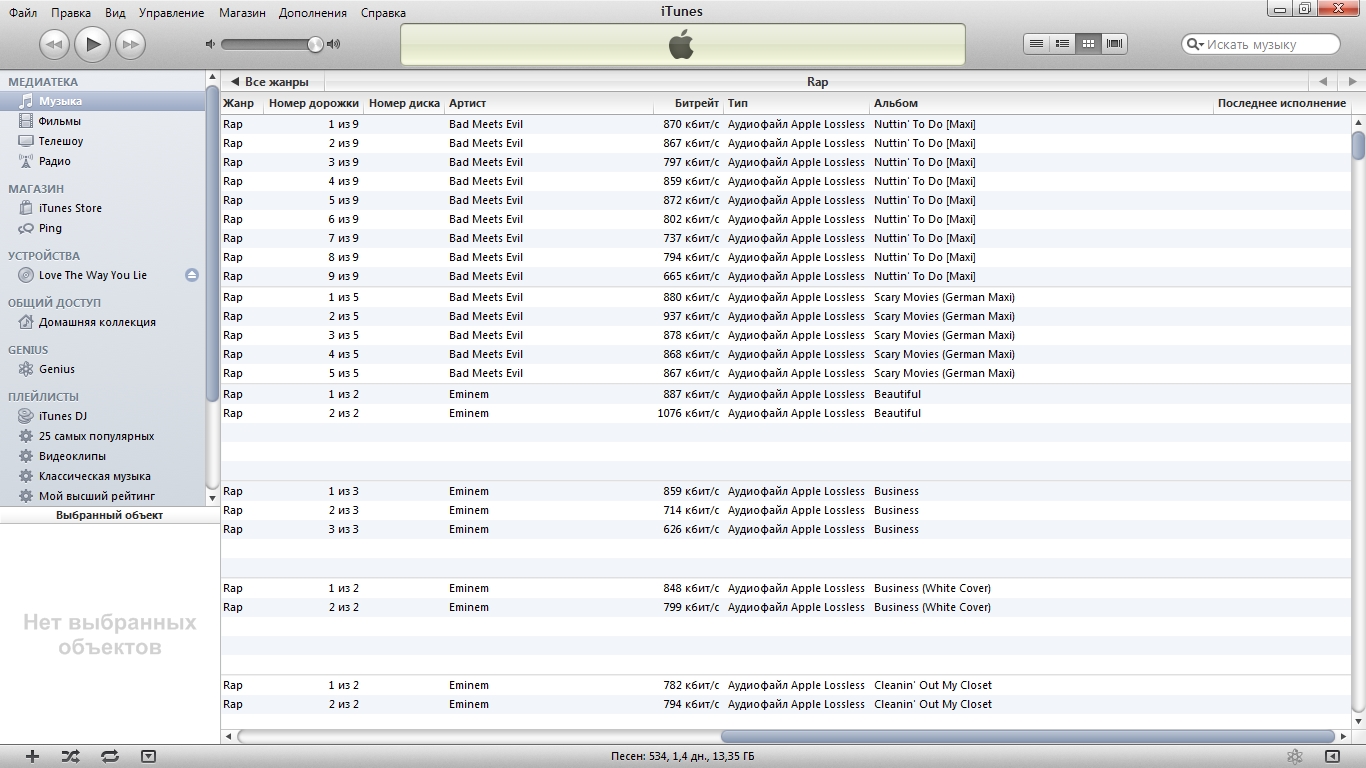Click the sidebar scroll-down arrow

(x=212, y=497)
